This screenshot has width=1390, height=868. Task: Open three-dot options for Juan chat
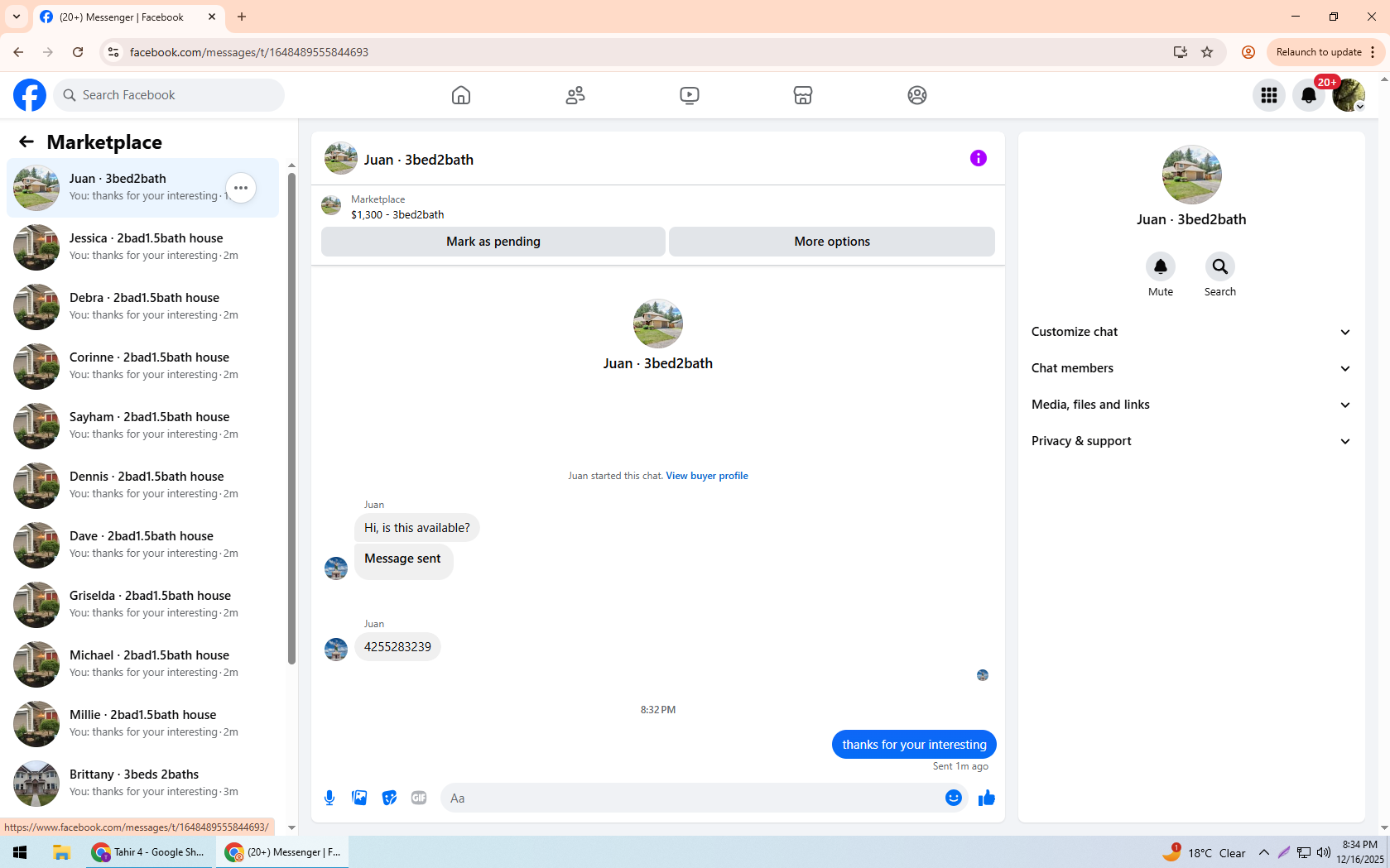241,188
